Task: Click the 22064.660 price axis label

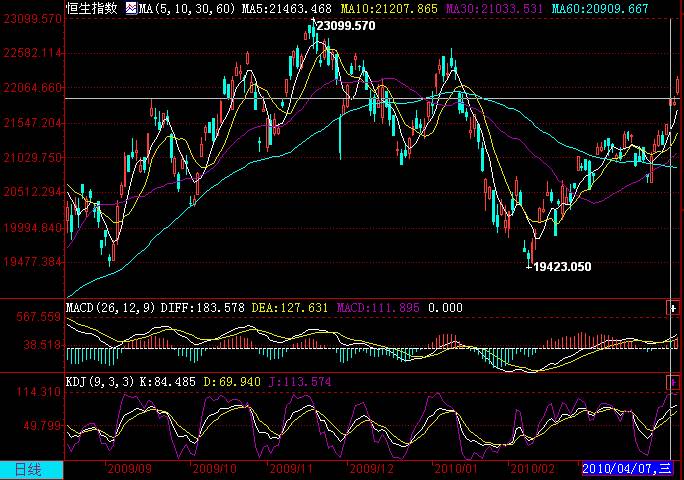Action: 33,88
